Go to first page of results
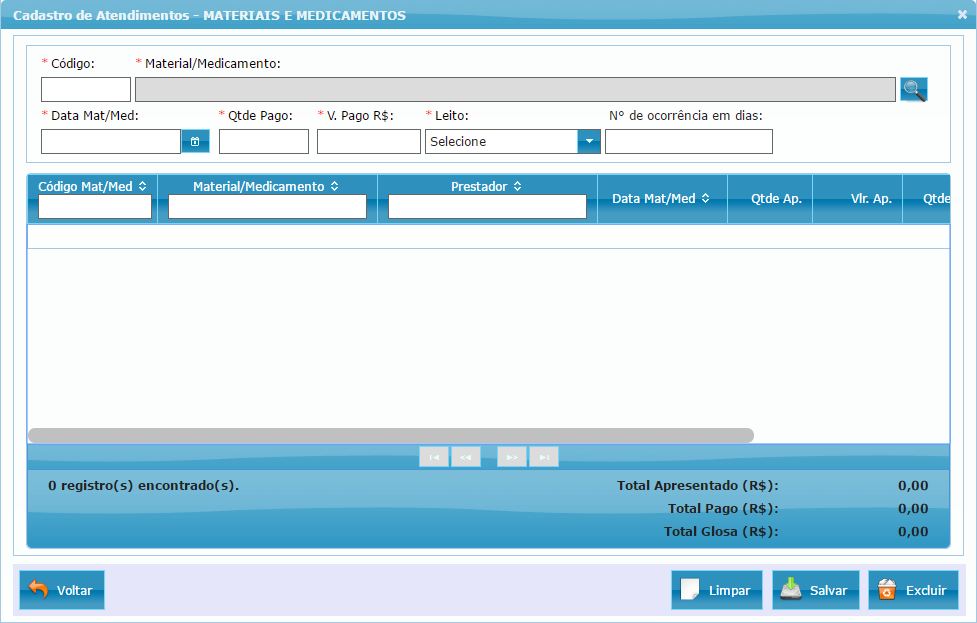This screenshot has height=623, width=977. pos(434,457)
